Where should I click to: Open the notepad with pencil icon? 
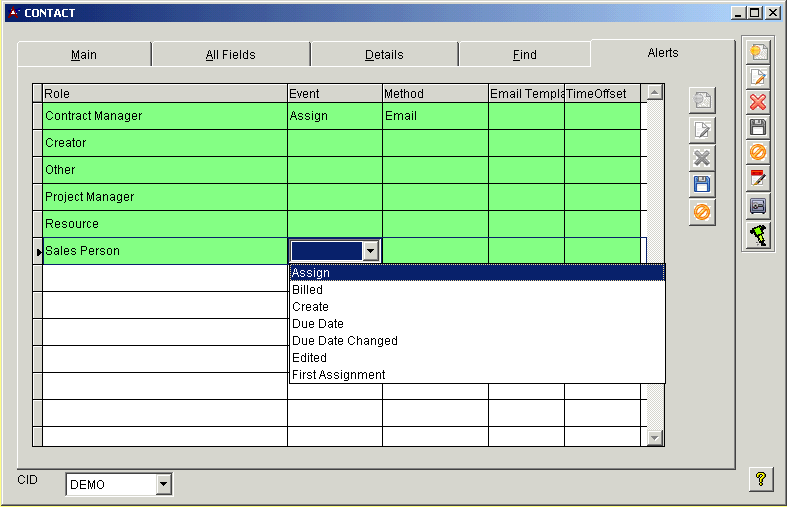pos(758,179)
